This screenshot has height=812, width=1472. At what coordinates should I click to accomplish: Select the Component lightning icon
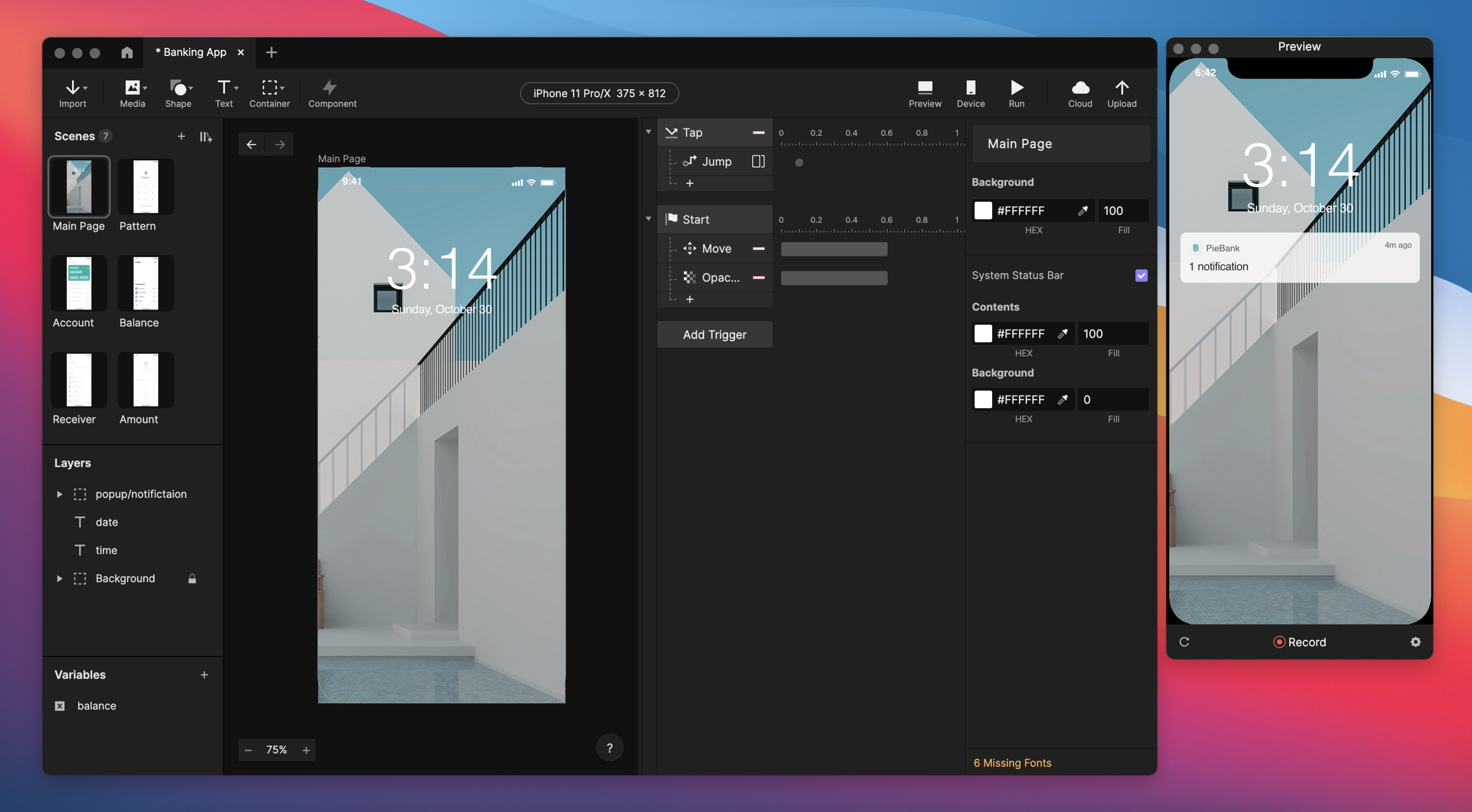330,88
